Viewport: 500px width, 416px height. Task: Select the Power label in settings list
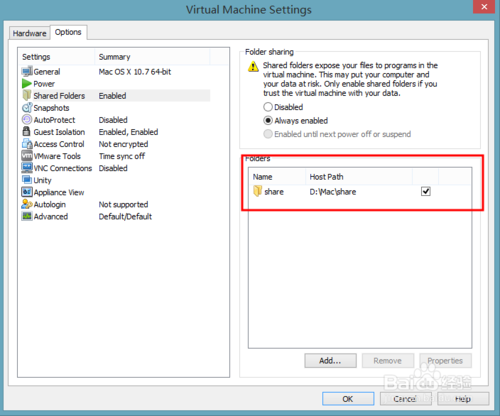tap(44, 84)
